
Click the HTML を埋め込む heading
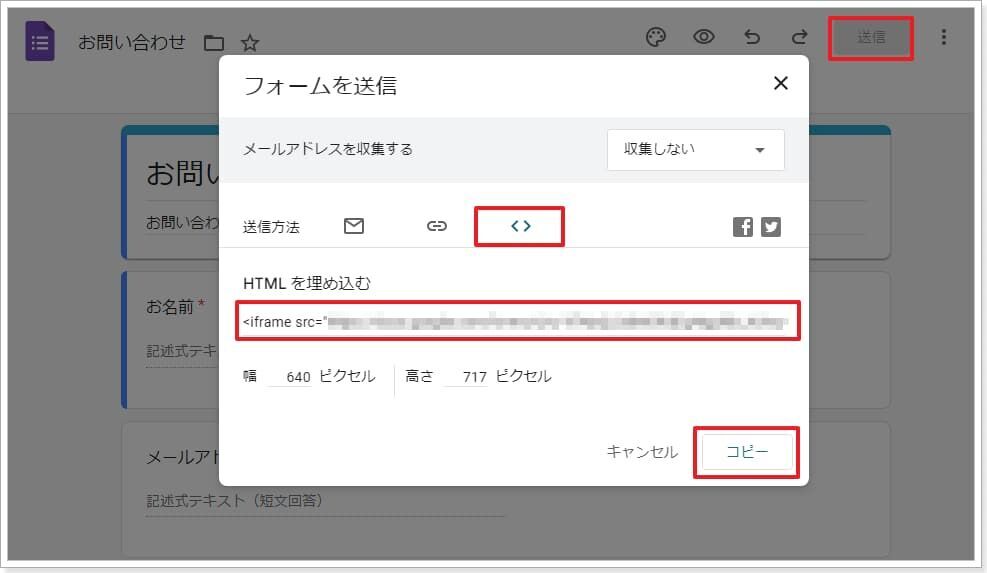[x=307, y=283]
